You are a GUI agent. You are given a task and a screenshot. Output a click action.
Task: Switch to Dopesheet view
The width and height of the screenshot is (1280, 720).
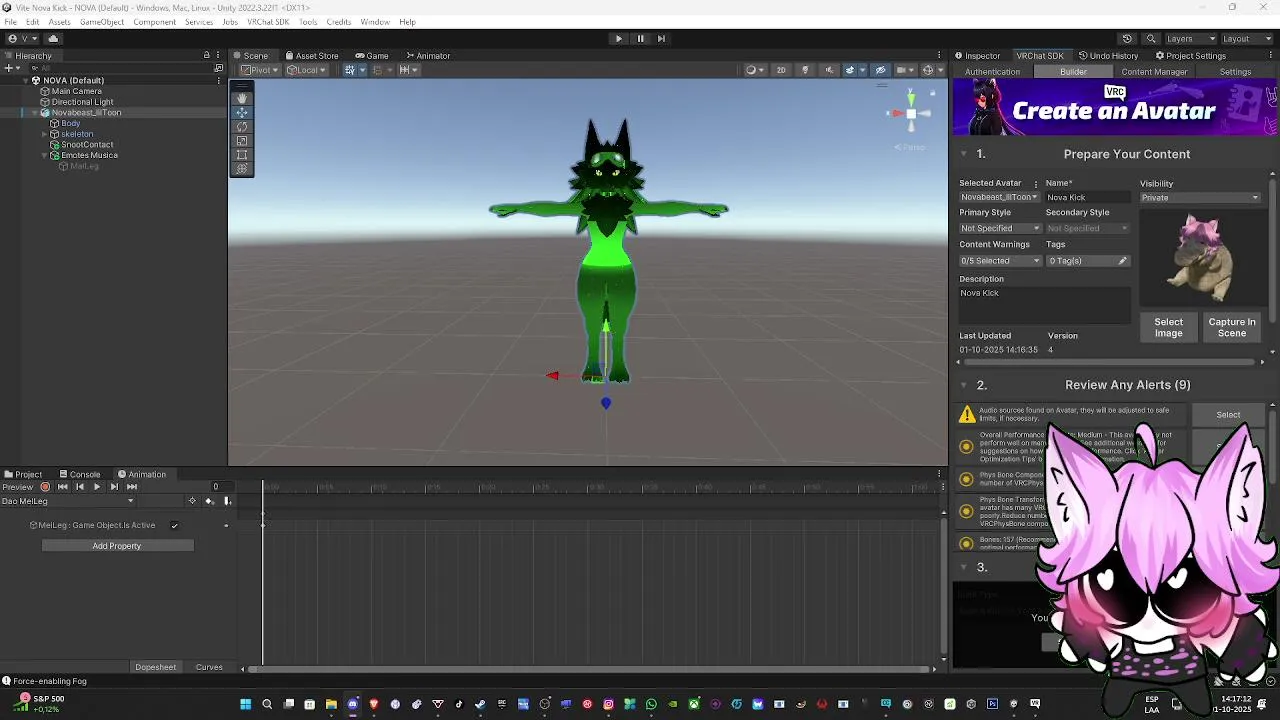[x=155, y=667]
